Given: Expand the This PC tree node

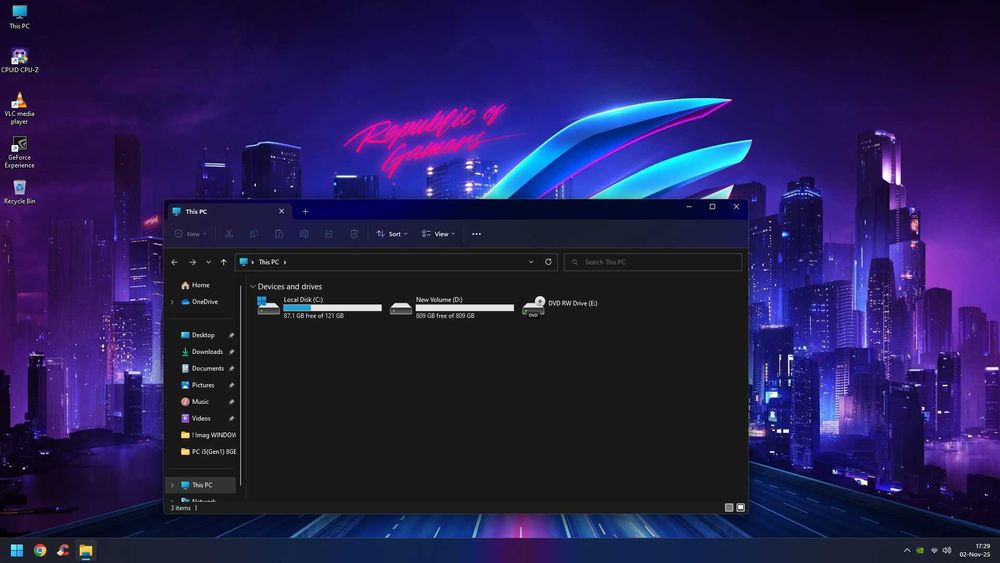Looking at the screenshot, I should [x=172, y=485].
